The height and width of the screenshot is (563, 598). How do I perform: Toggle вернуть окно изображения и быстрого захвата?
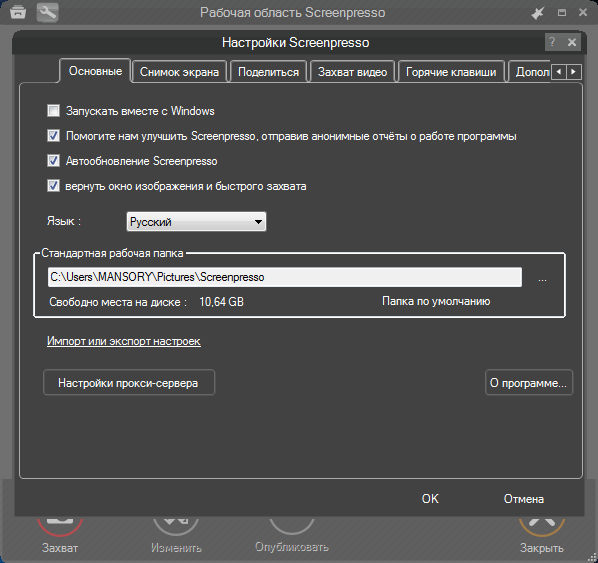pyautogui.click(x=53, y=186)
